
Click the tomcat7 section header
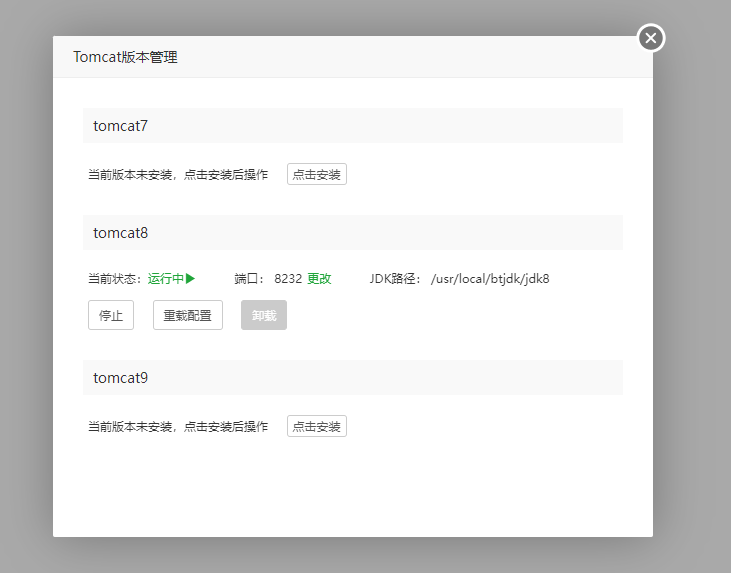pyautogui.click(x=353, y=126)
